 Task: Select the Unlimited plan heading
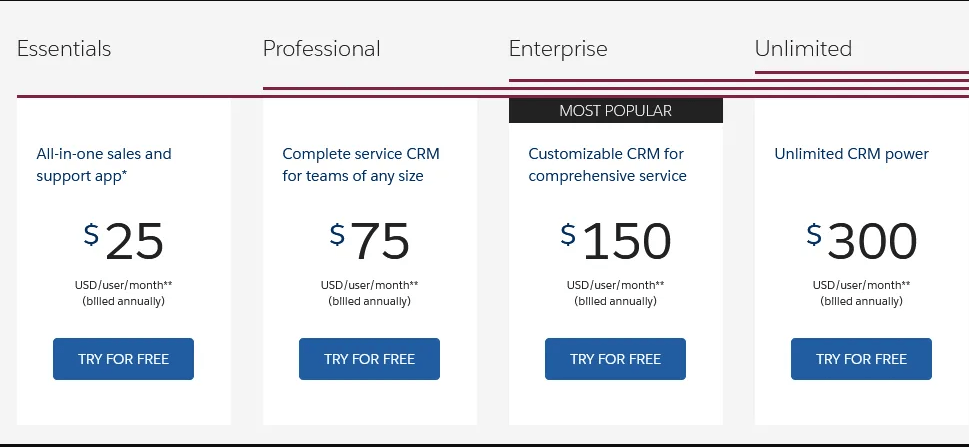[x=803, y=49]
